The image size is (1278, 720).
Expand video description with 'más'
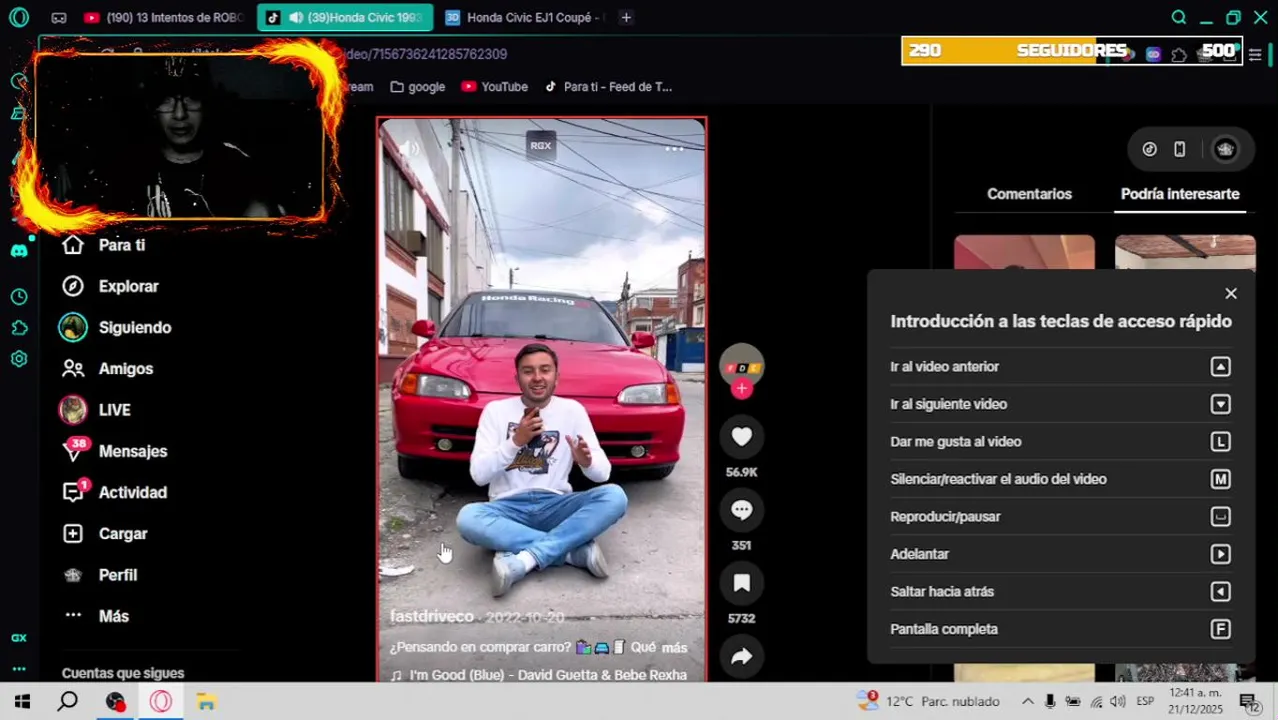point(674,647)
